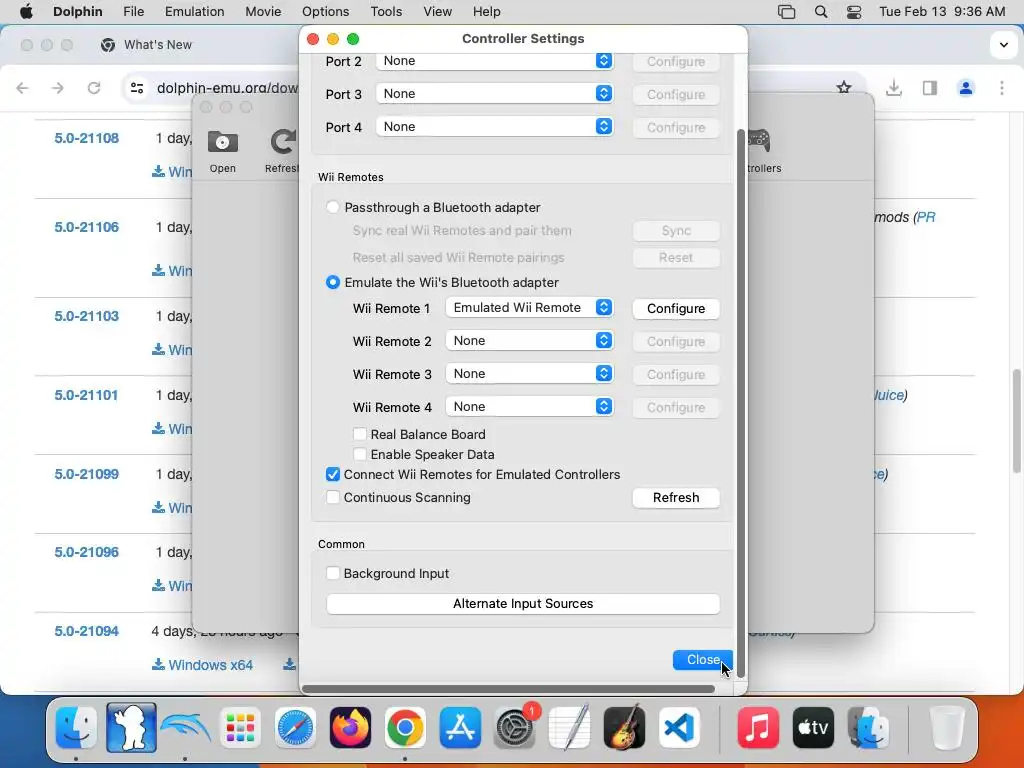Image resolution: width=1024 pixels, height=768 pixels.
Task: Open System Settings from the dock
Action: click(x=515, y=728)
